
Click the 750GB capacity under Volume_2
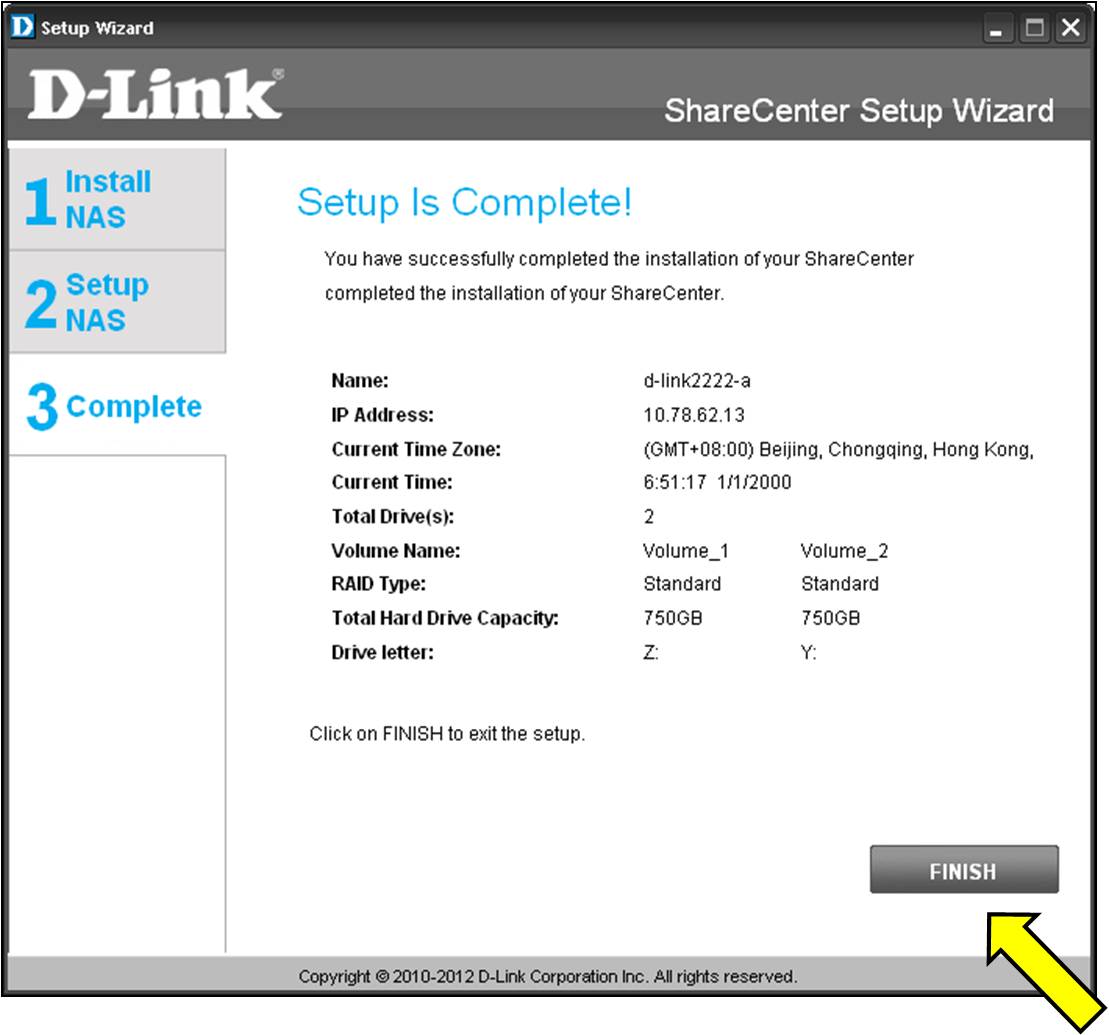click(830, 618)
